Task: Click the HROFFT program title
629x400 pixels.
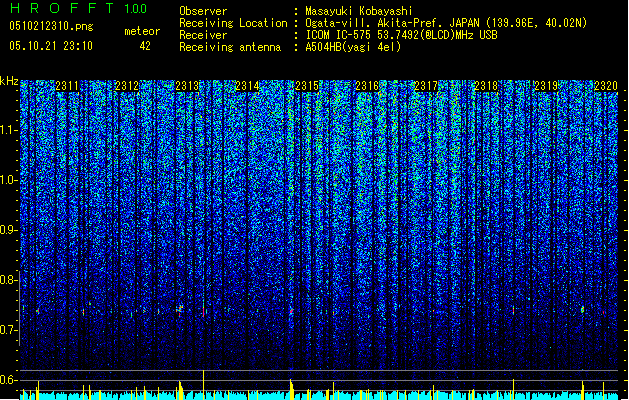Action: click(62, 8)
